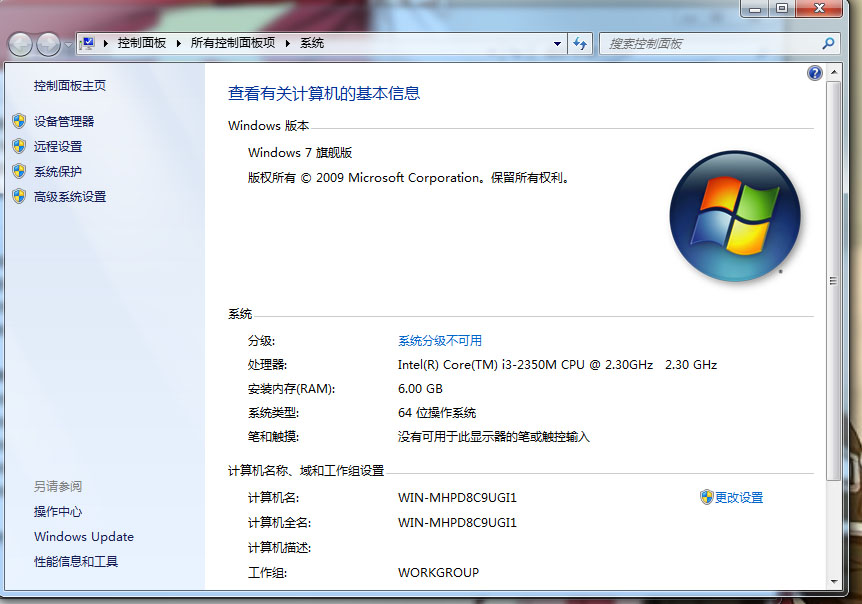Go to 控制面板主页 in the sidebar

pos(69,86)
